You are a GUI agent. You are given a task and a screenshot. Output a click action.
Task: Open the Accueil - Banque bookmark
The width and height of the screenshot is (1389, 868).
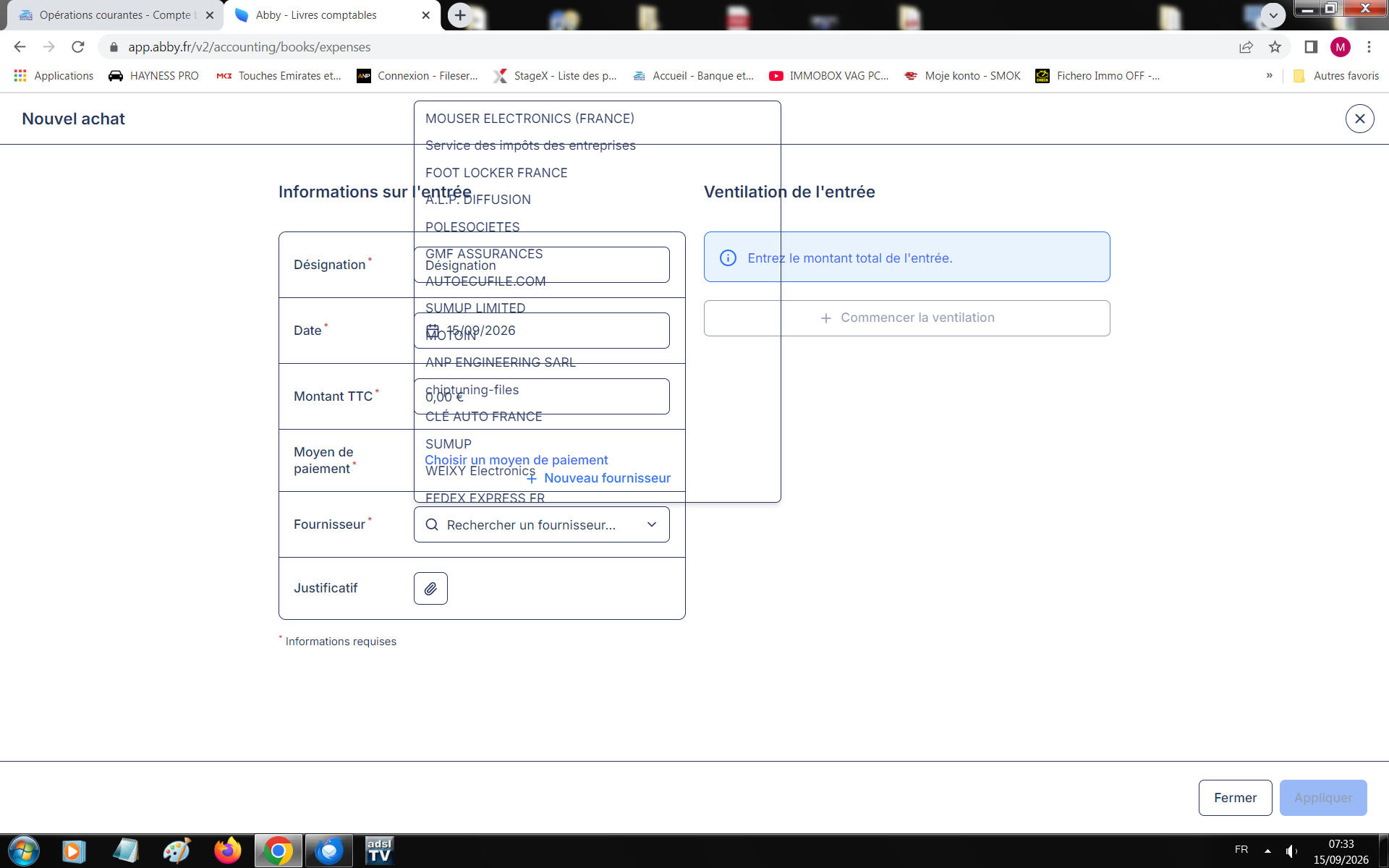(693, 76)
